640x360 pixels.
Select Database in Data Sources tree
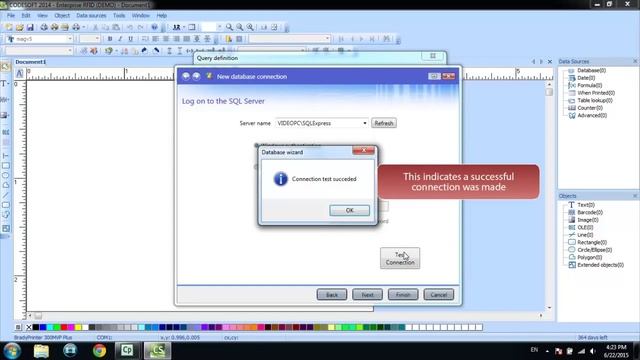click(x=591, y=71)
